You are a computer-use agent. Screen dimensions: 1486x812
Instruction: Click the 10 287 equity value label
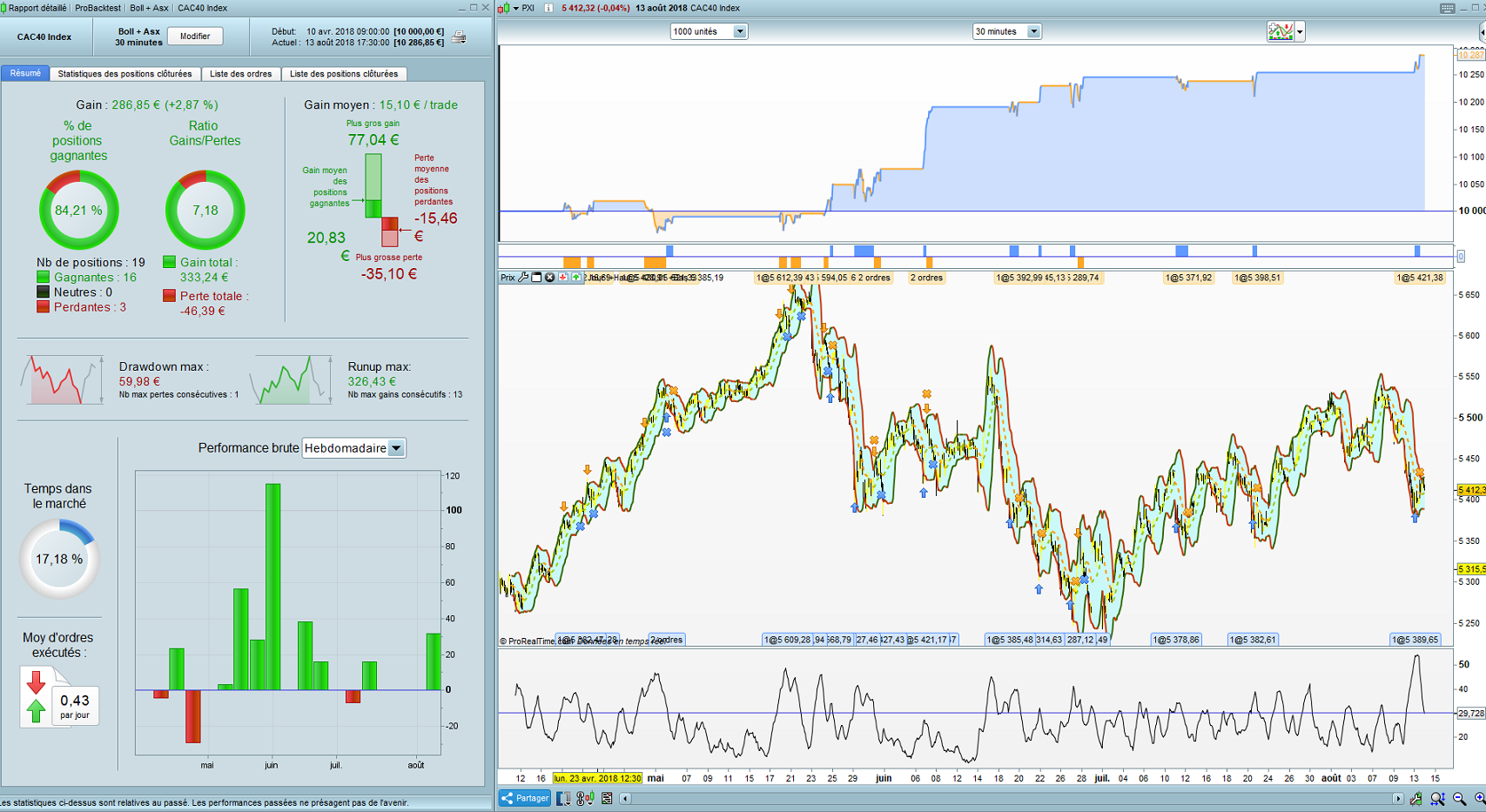pyautogui.click(x=1470, y=55)
